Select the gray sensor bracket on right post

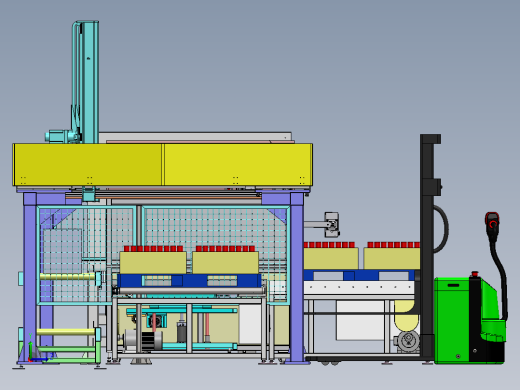click(x=323, y=225)
